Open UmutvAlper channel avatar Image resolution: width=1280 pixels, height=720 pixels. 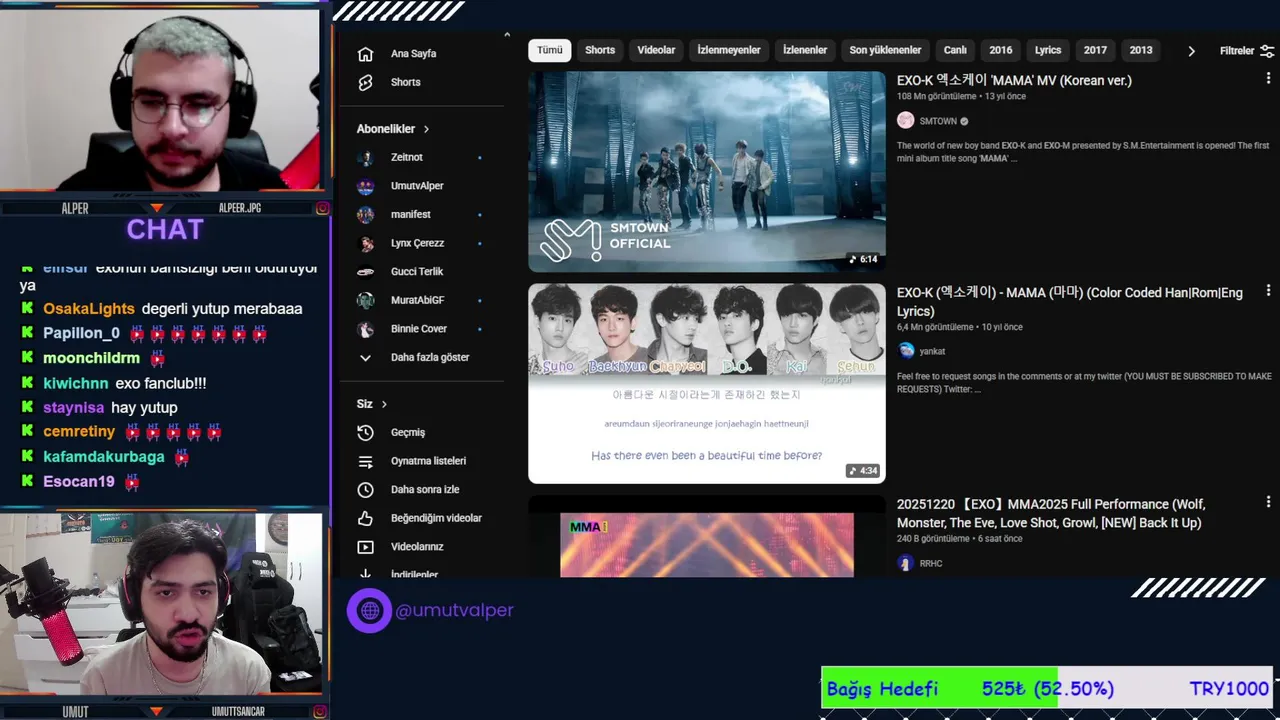(x=366, y=186)
